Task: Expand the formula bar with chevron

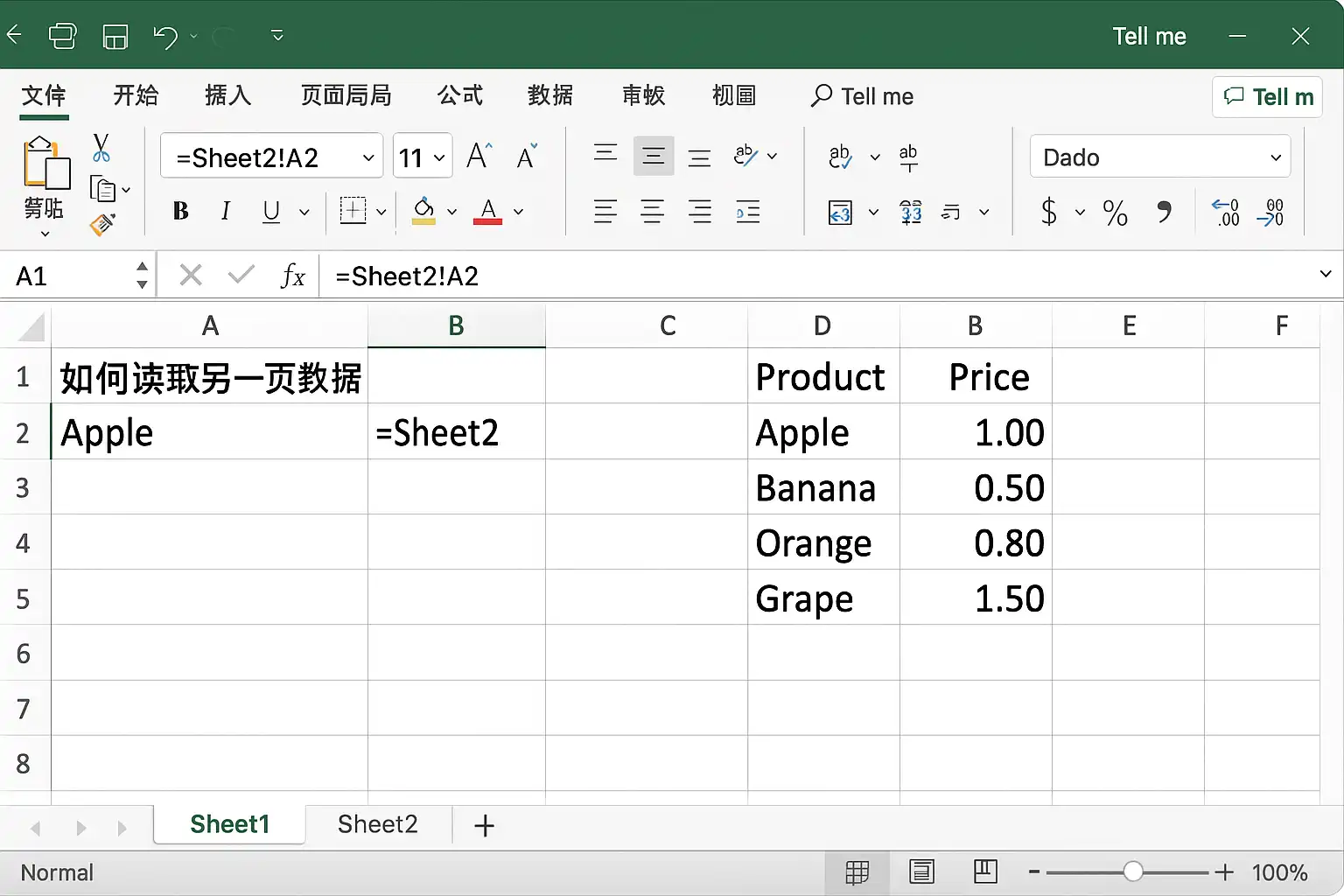Action: [1326, 275]
